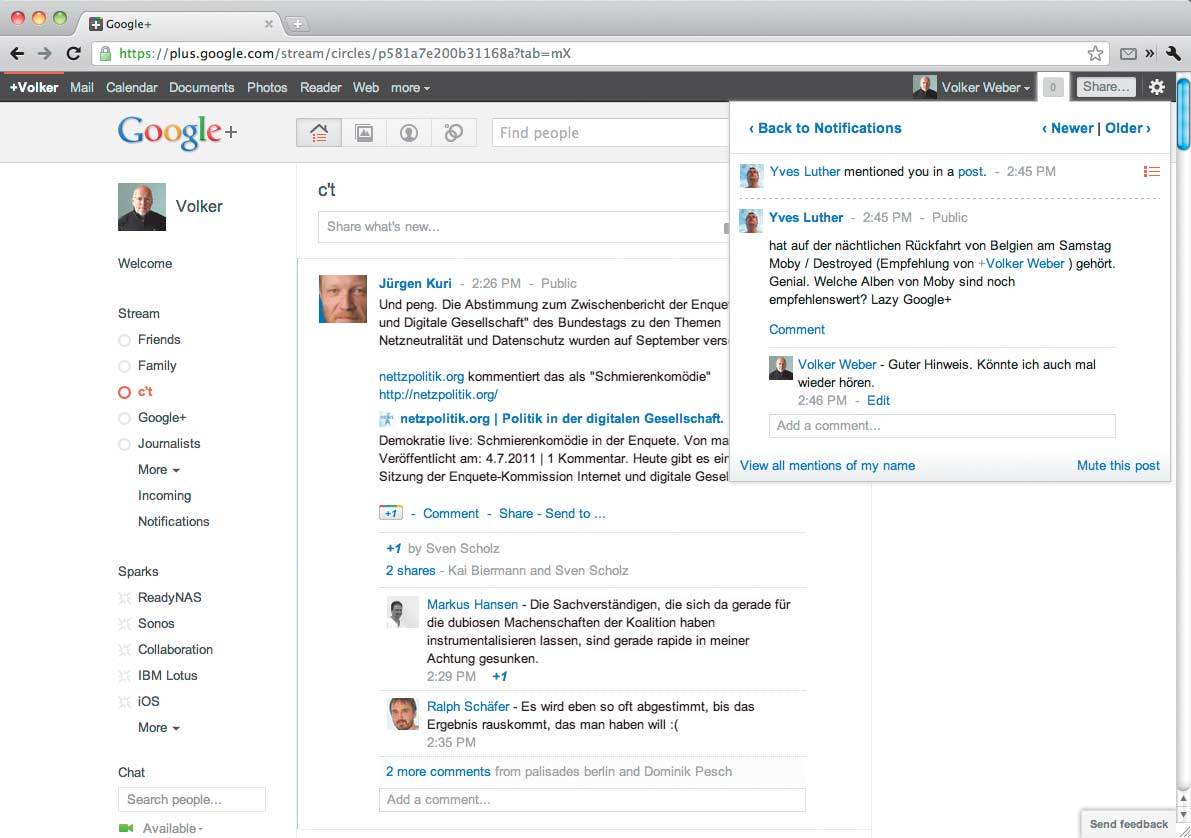Click the 'Share what's new...' box

point(523,227)
